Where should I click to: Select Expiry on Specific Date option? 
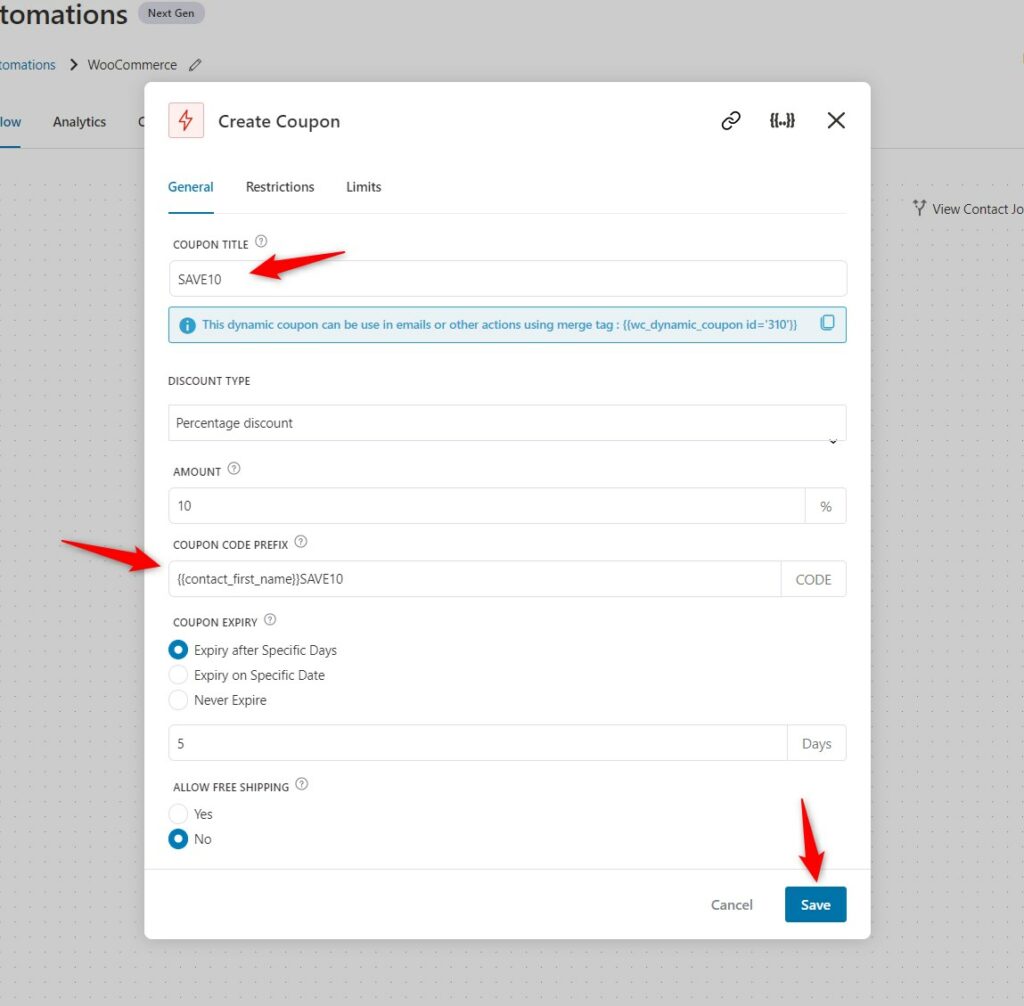178,675
